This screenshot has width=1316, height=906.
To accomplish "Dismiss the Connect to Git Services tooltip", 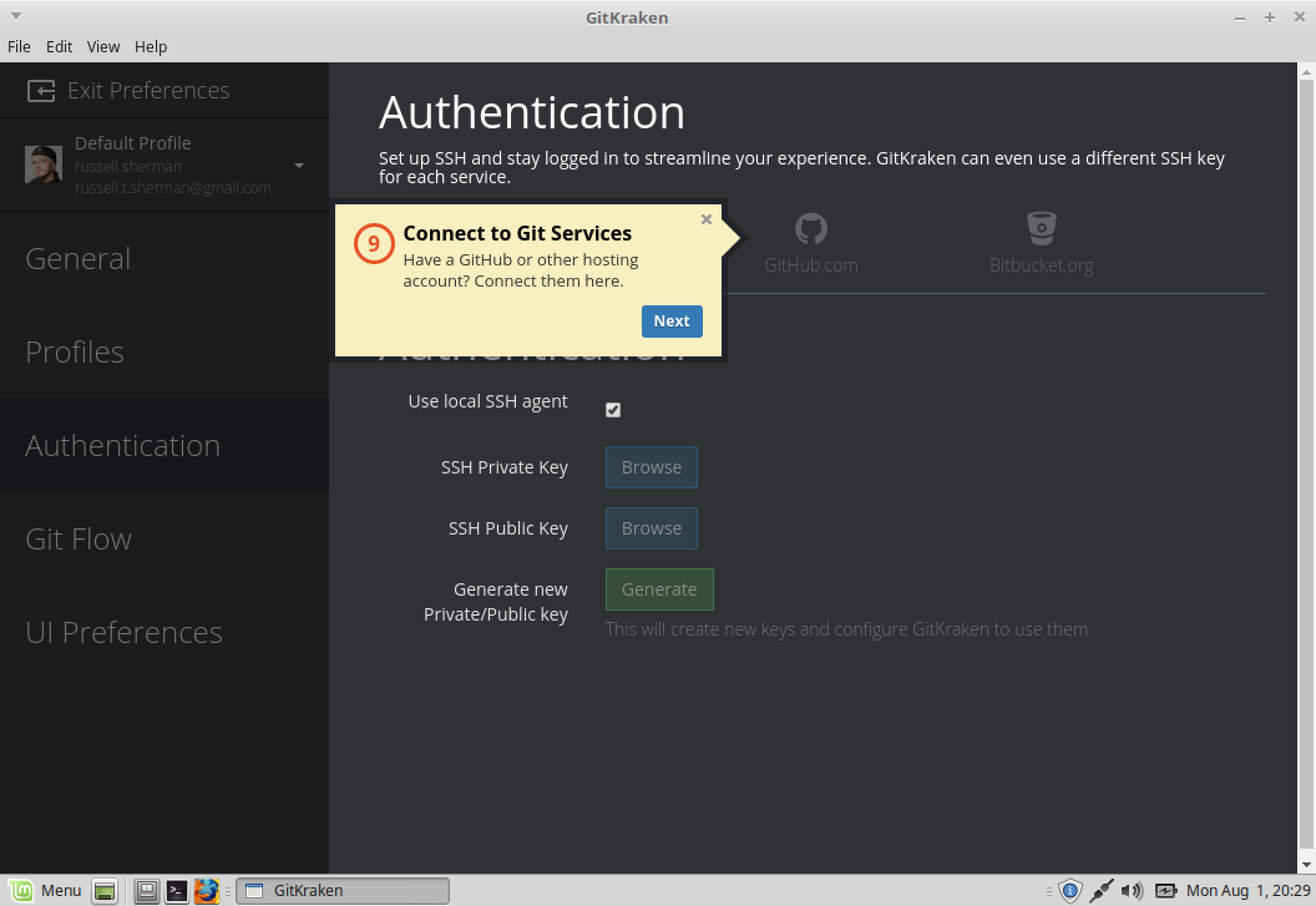I will 706,219.
